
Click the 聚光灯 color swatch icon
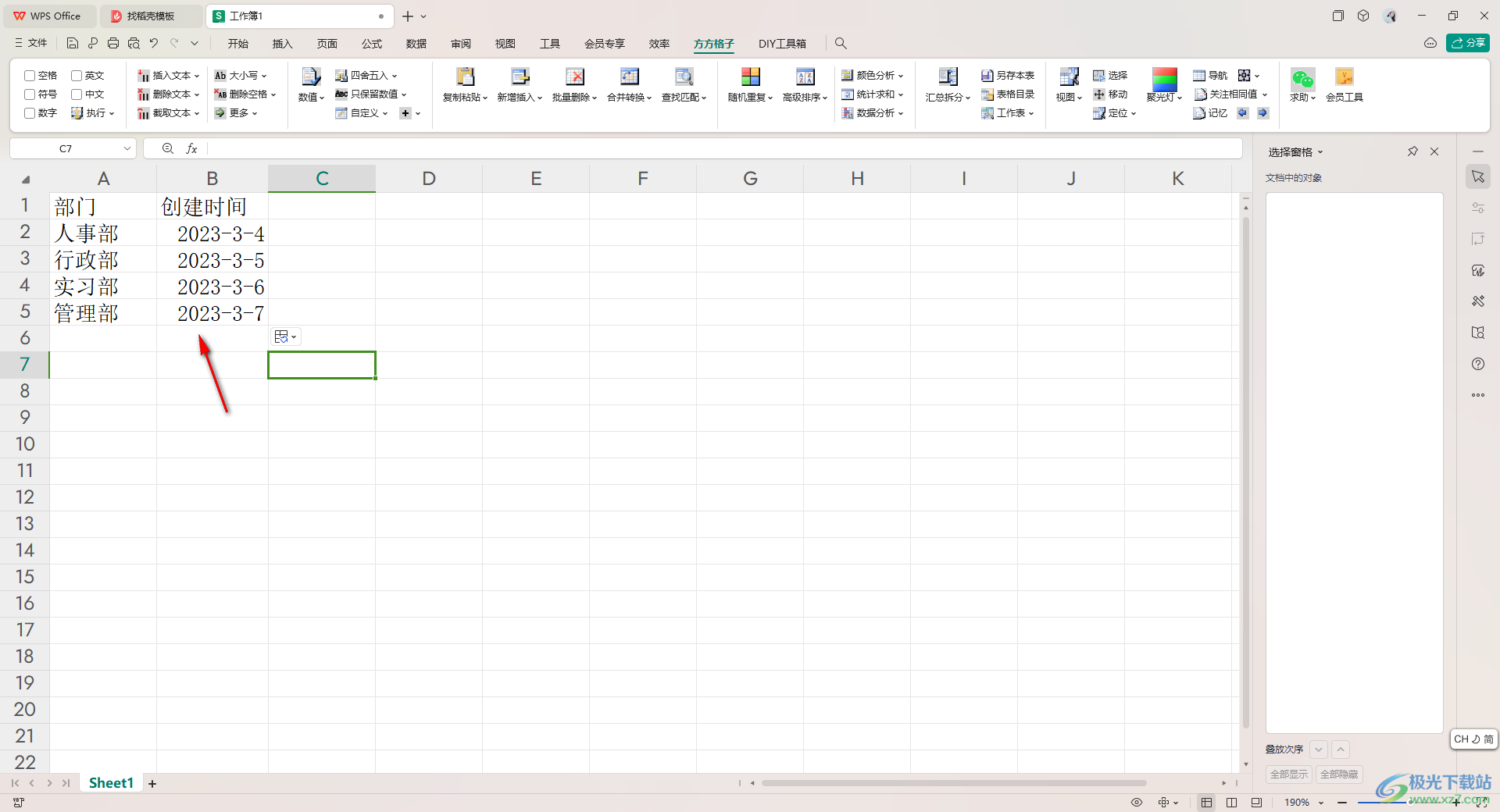coord(1164,78)
